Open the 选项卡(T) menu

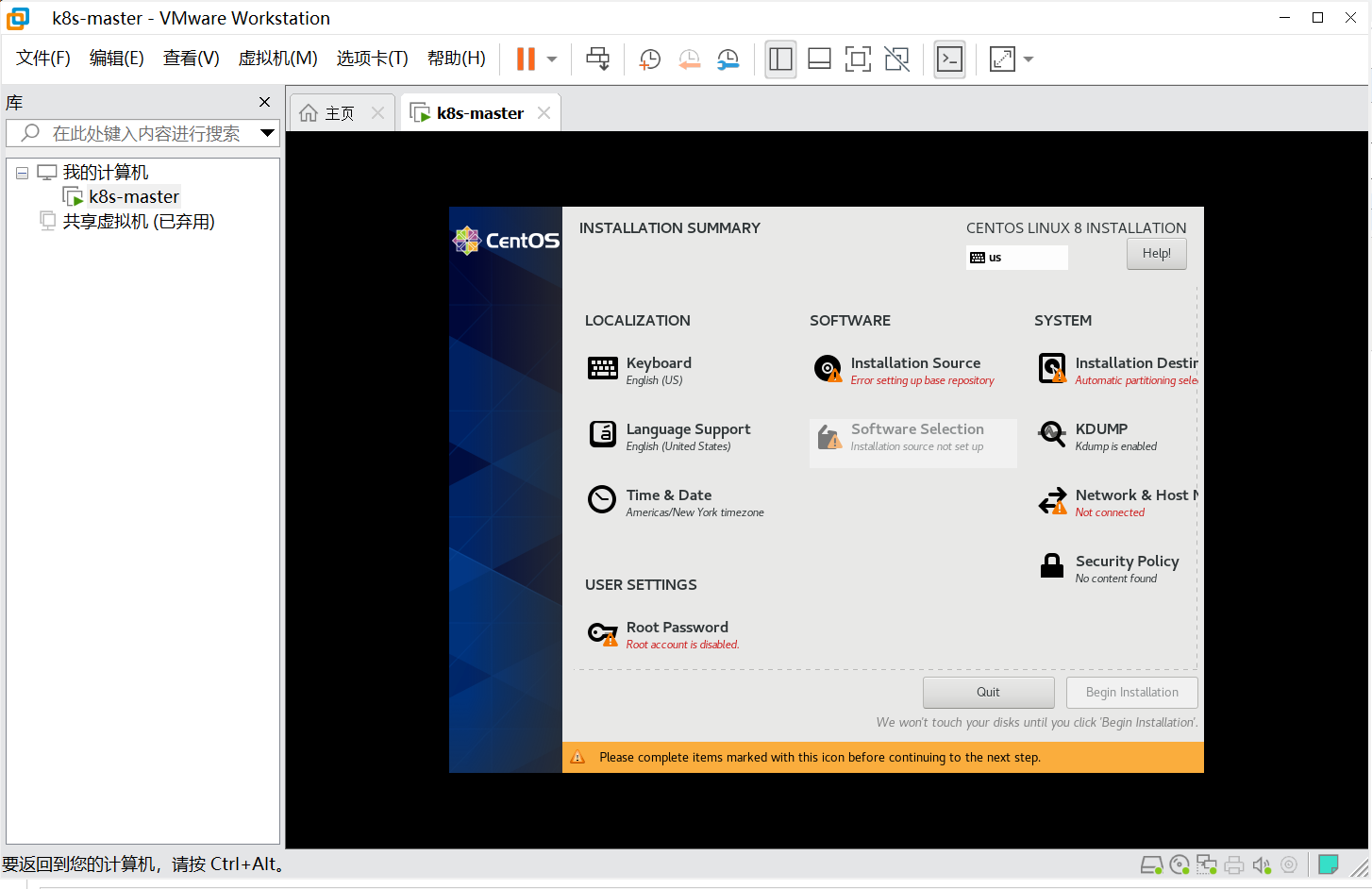click(x=373, y=59)
